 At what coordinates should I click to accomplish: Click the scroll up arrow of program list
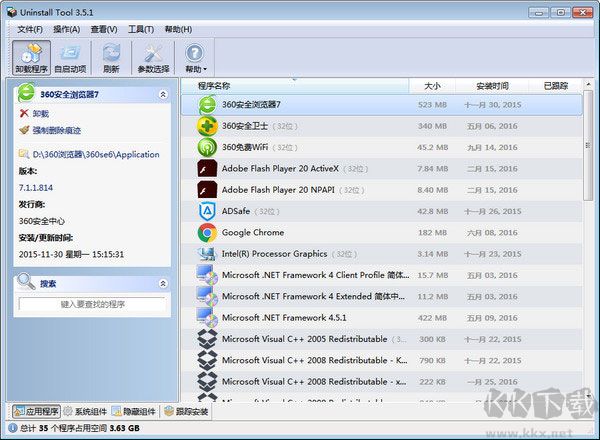588,84
